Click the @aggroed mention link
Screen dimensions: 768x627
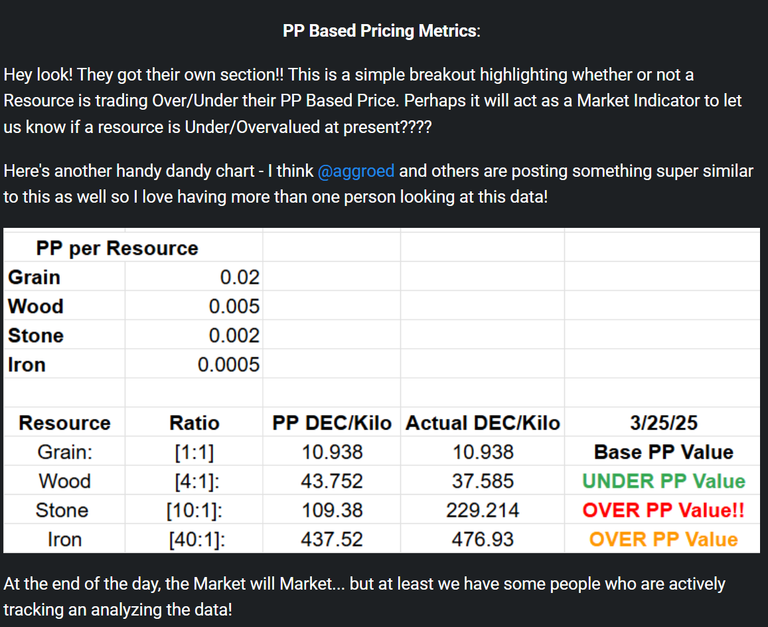356,171
